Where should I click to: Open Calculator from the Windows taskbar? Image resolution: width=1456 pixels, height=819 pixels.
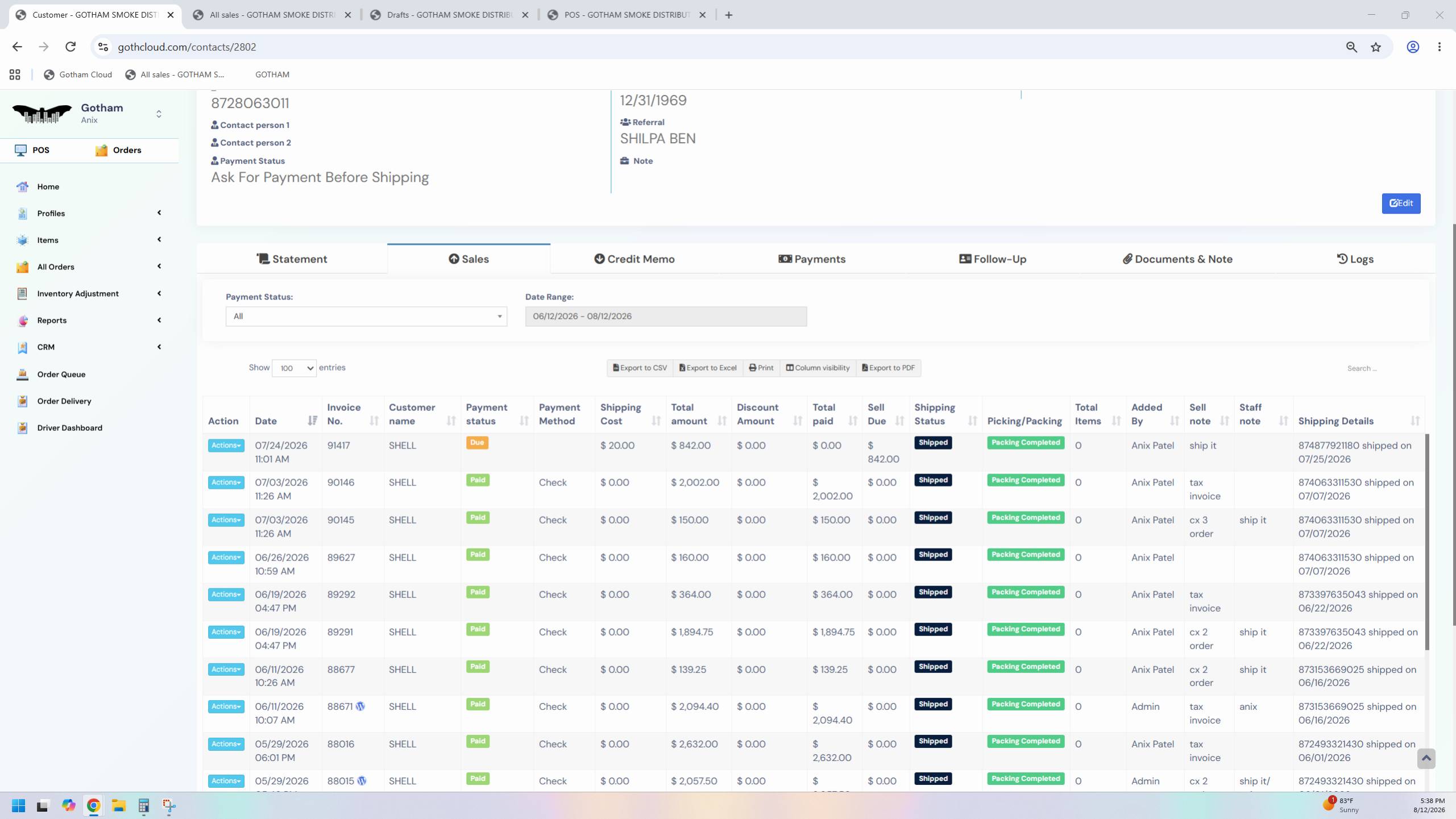pyautogui.click(x=143, y=805)
